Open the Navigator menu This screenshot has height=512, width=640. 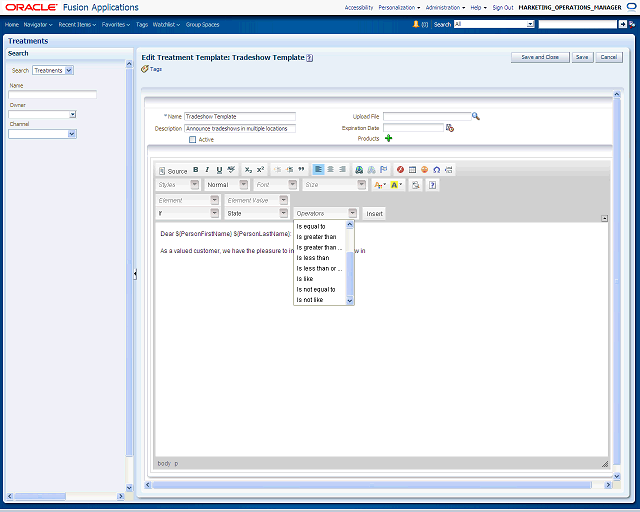(38, 24)
